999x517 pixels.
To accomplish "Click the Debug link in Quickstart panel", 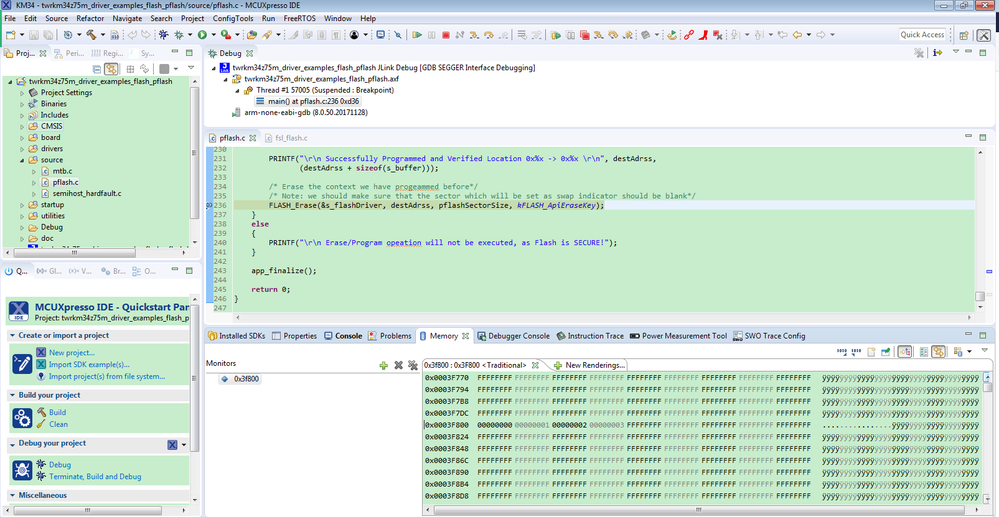I will pyautogui.click(x=60, y=465).
